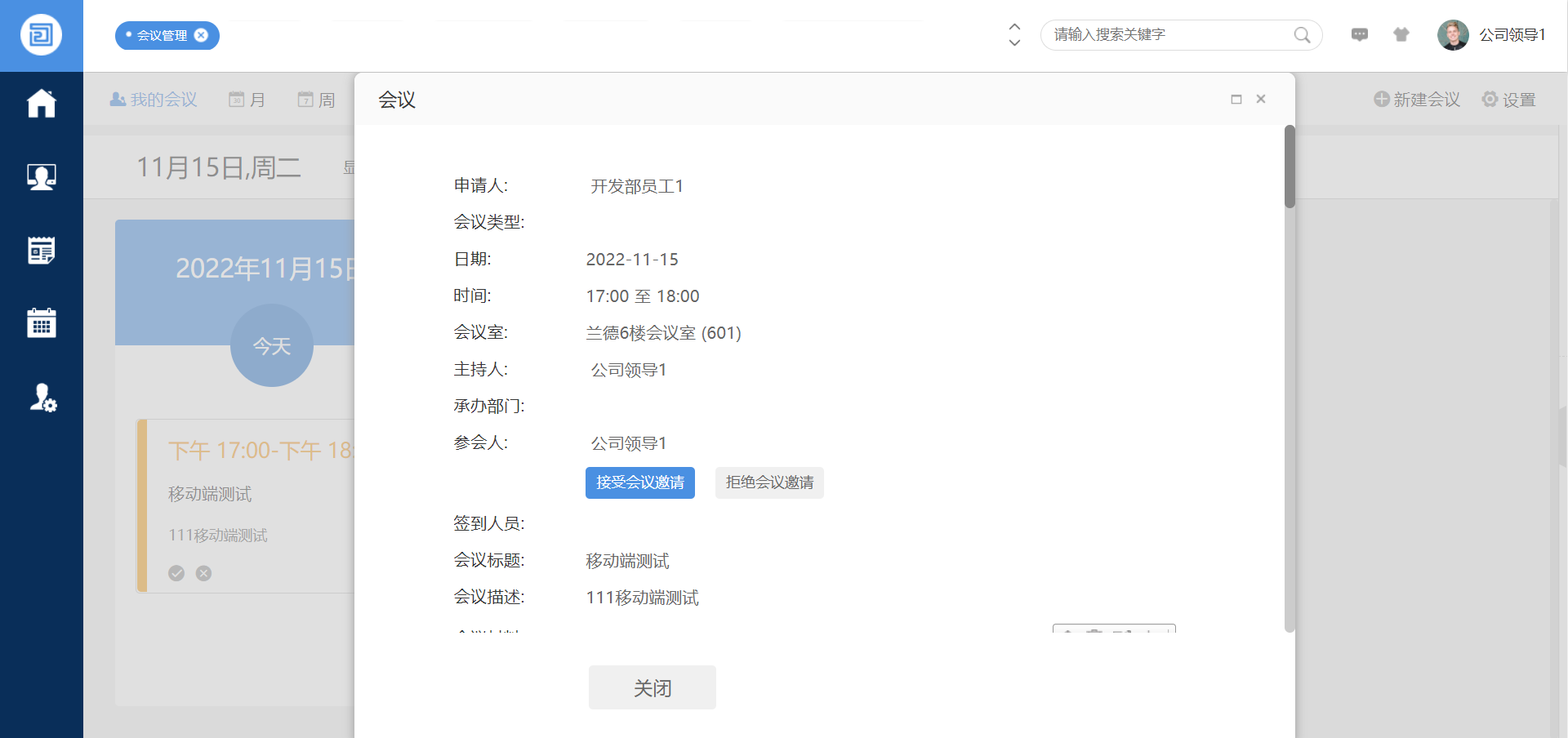The height and width of the screenshot is (738, 1568).
Task: Click the user avatar photo
Action: [1453, 35]
